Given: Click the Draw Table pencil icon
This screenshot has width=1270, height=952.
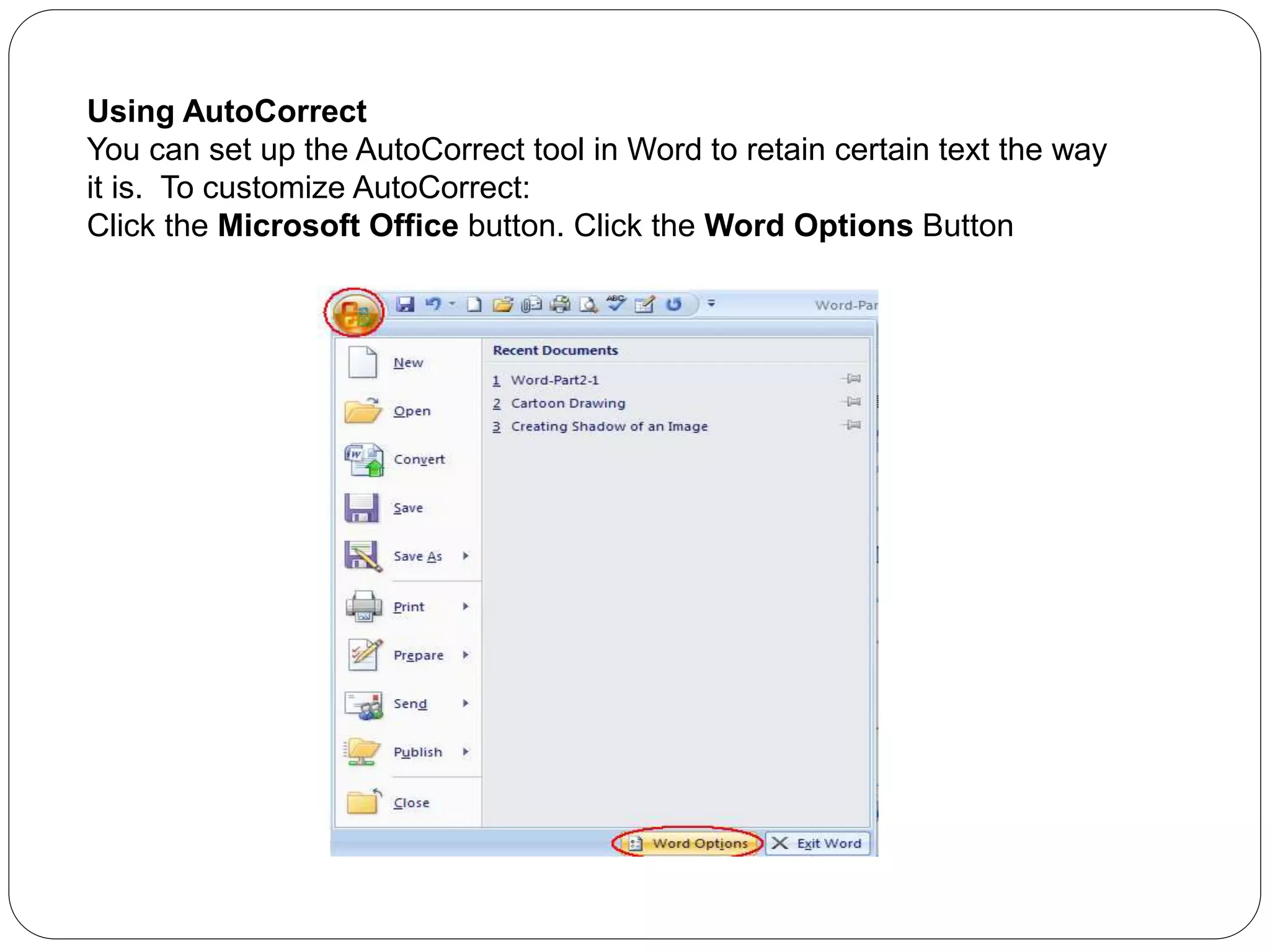Looking at the screenshot, I should click(645, 305).
